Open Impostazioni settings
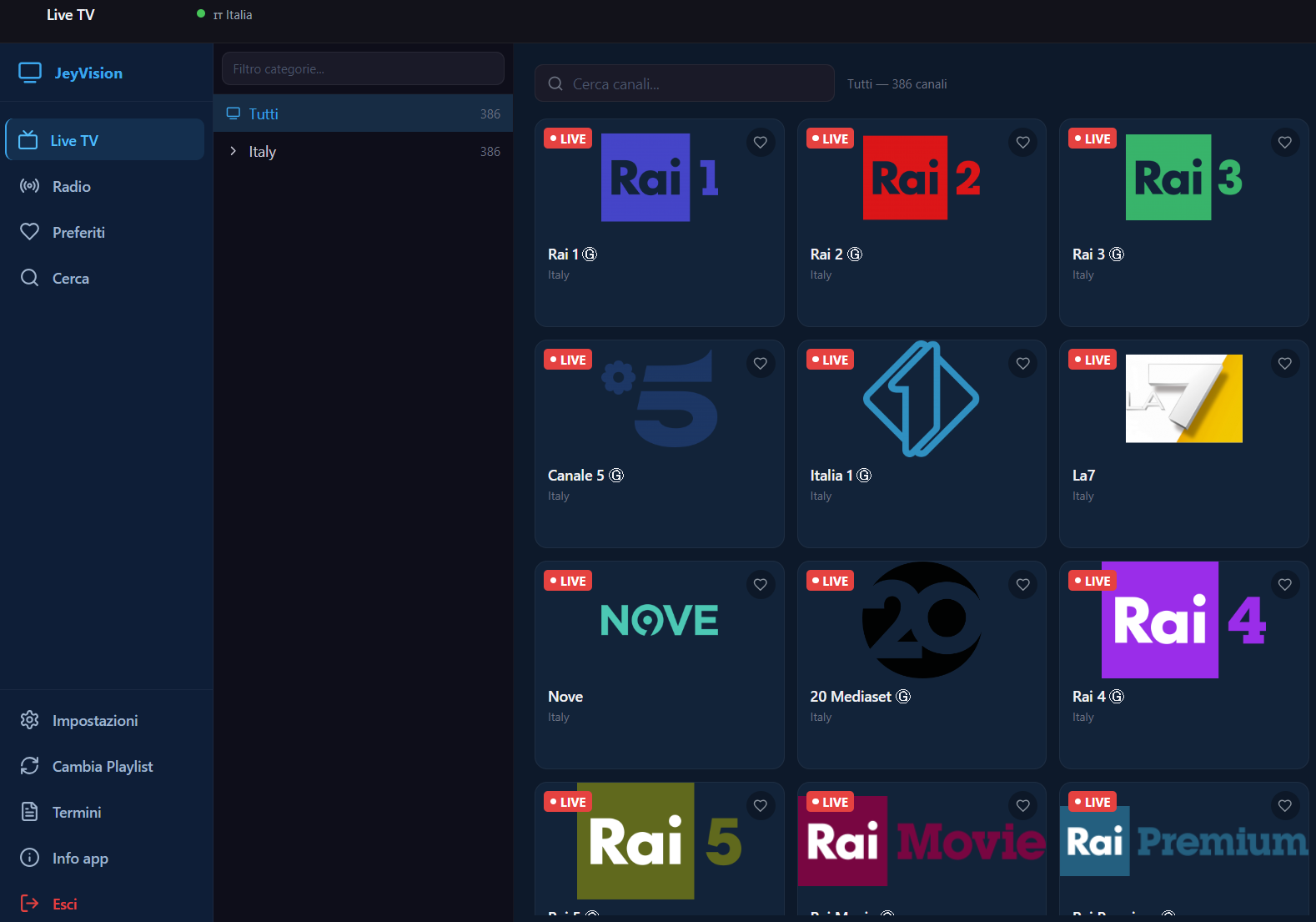The width and height of the screenshot is (1316, 922). tap(105, 720)
